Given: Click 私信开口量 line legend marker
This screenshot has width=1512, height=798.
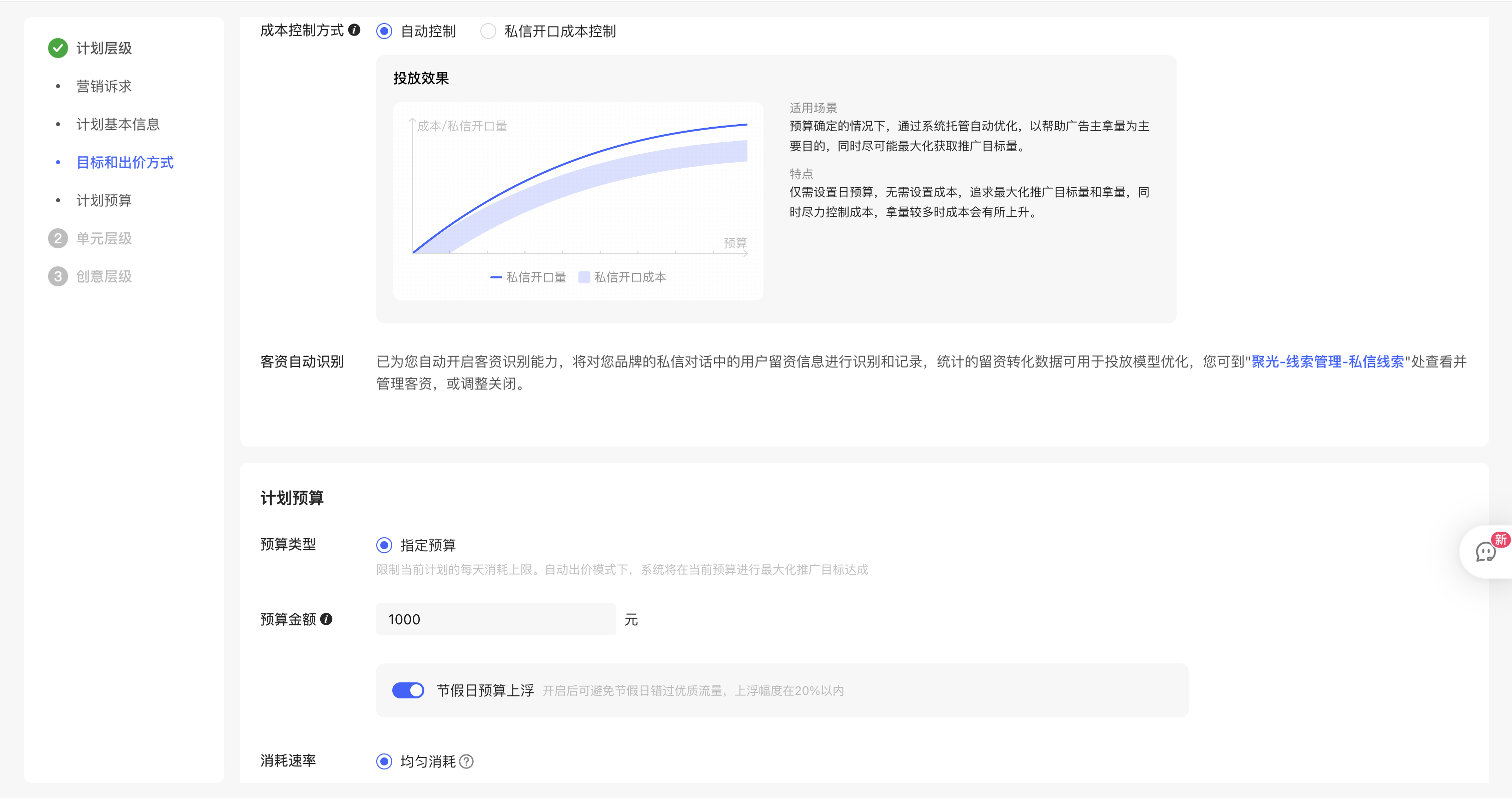Looking at the screenshot, I should [x=496, y=277].
